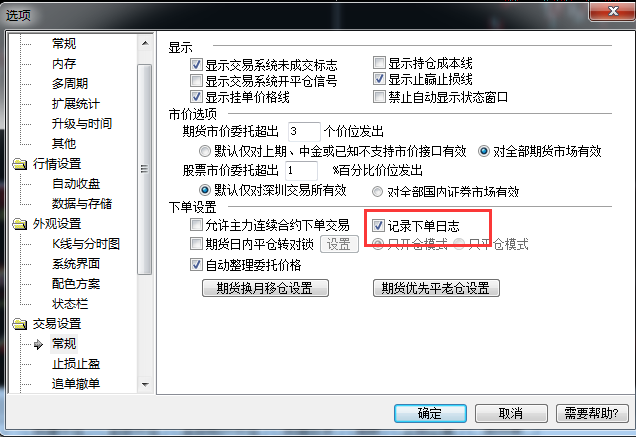Viewport: 636px width, 437px height.
Task: Click the 期货市价委托超出 value field
Action: [304, 131]
